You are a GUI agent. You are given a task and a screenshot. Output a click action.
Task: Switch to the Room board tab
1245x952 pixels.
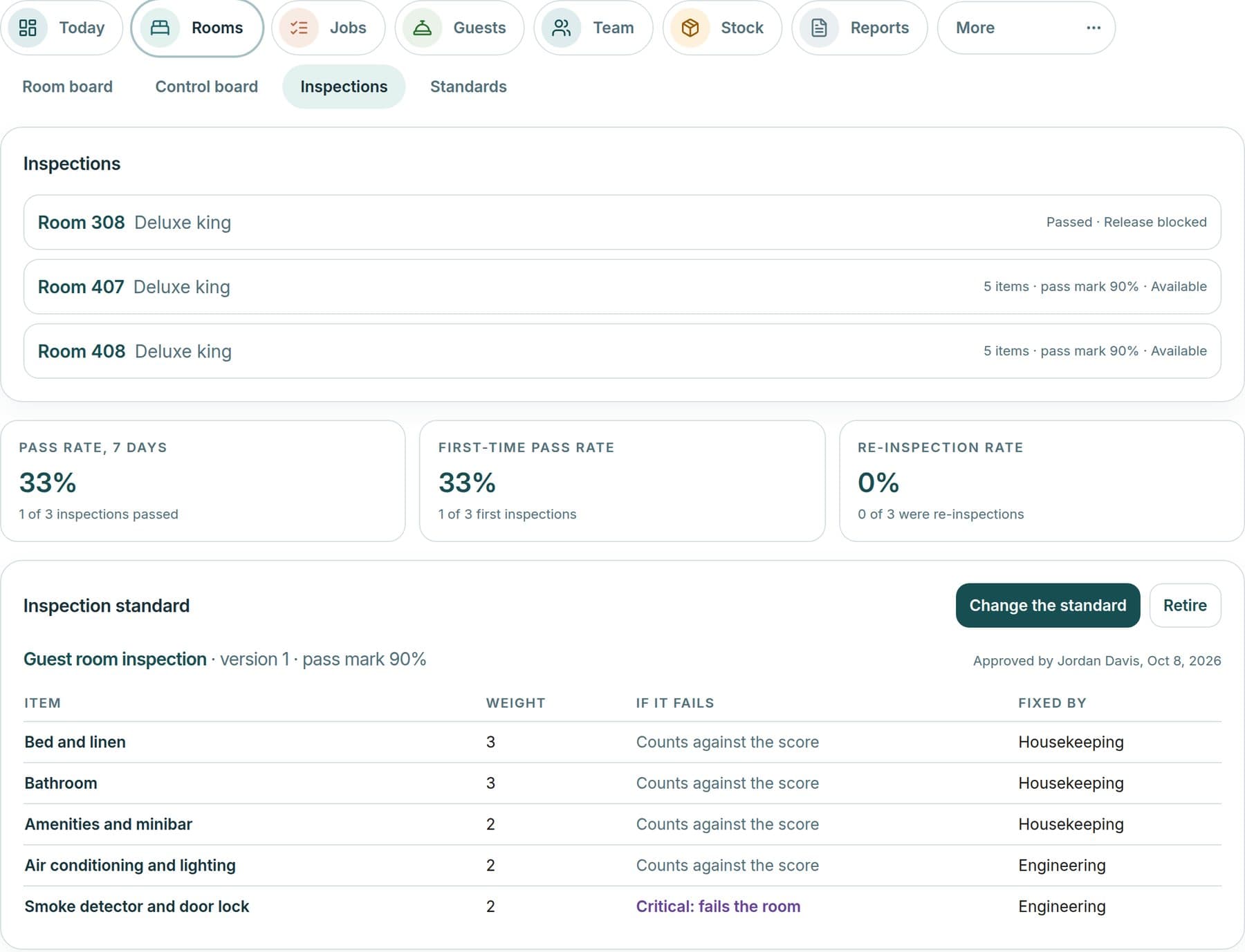point(67,86)
